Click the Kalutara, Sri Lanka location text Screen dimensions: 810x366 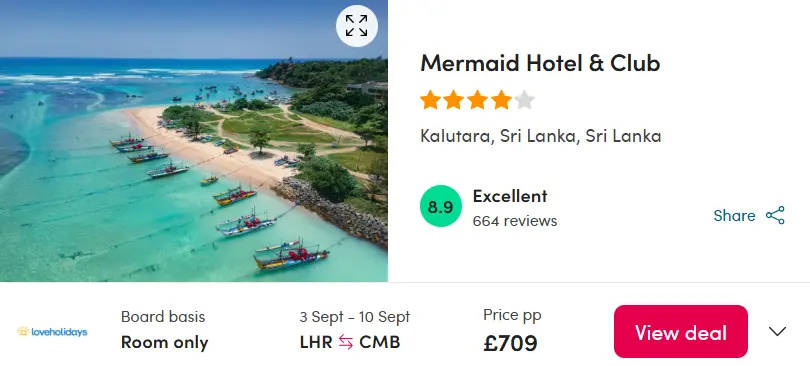540,136
